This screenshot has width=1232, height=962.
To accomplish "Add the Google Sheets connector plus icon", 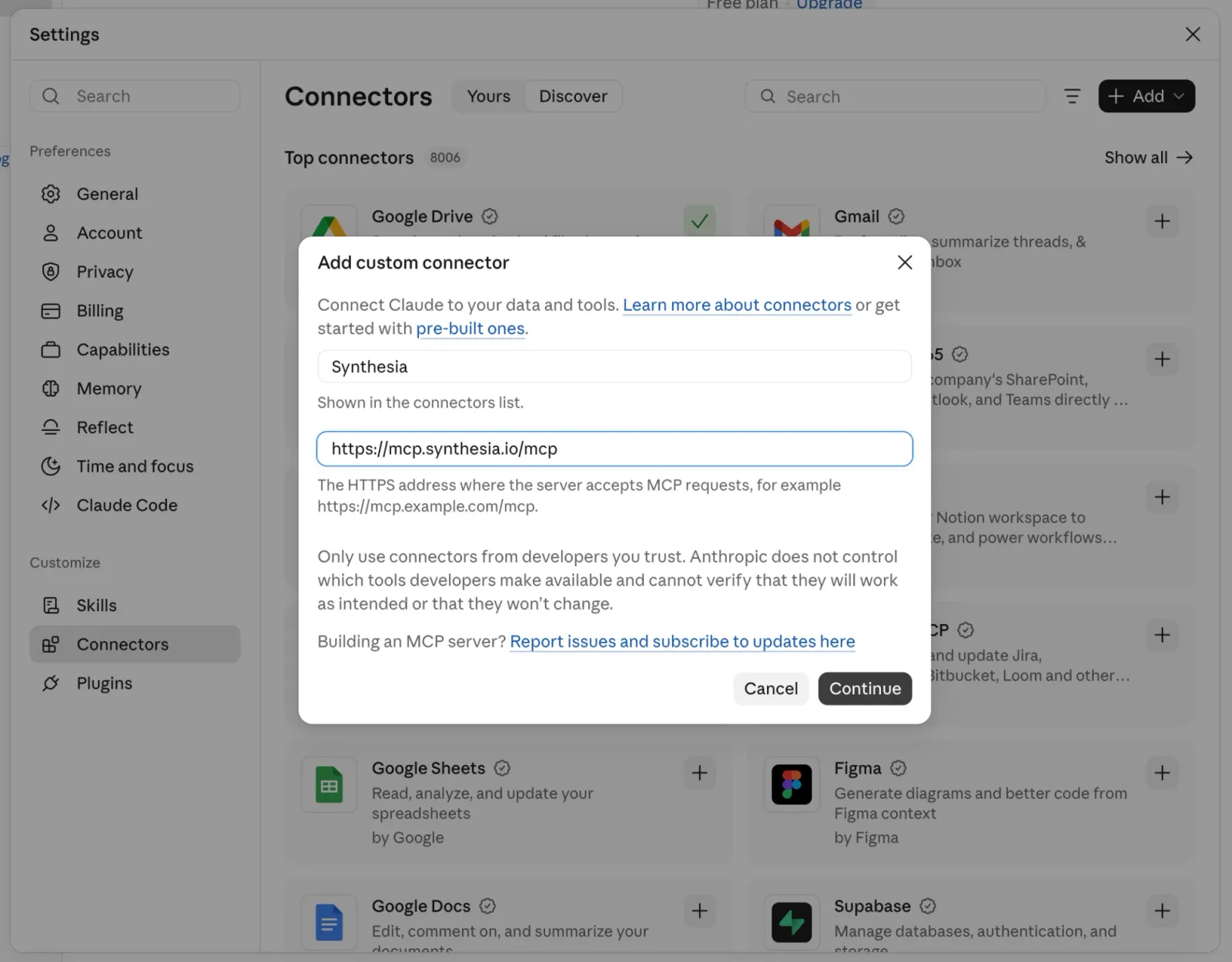I will pos(699,773).
